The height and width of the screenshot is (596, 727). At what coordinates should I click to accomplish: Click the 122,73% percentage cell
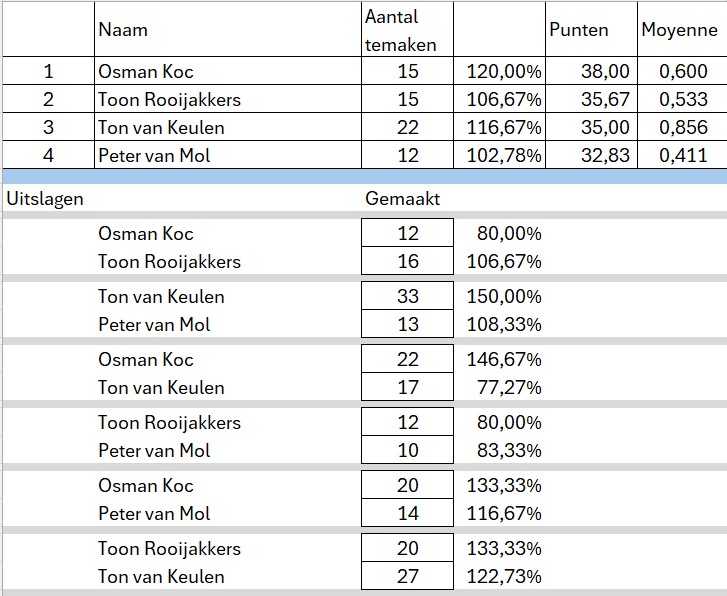click(504, 576)
